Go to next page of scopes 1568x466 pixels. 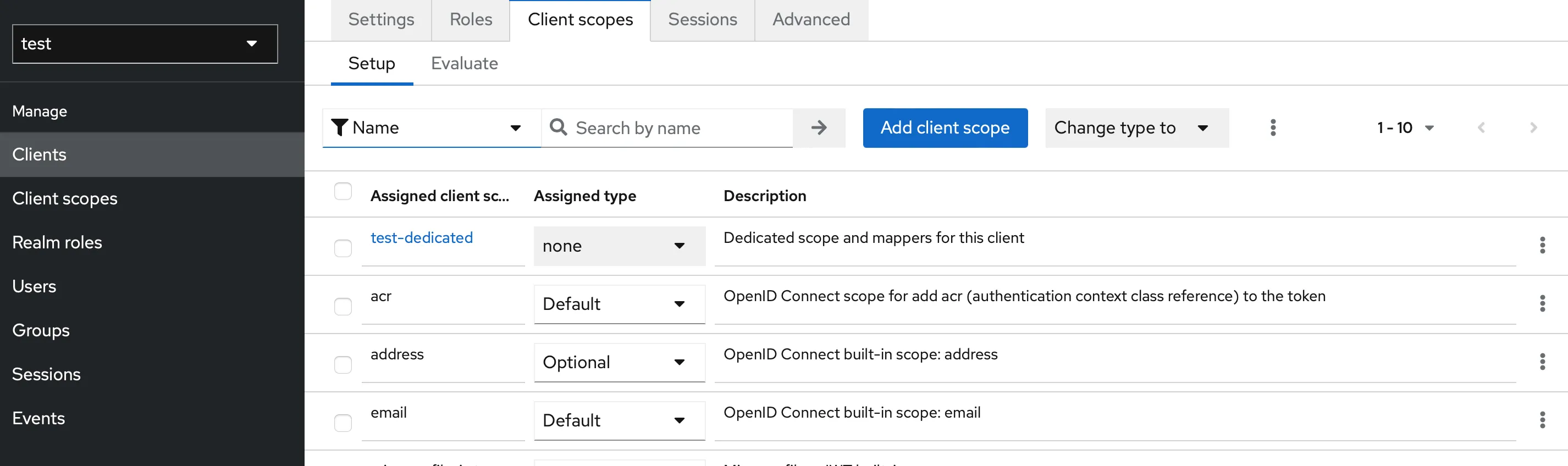(x=1533, y=127)
